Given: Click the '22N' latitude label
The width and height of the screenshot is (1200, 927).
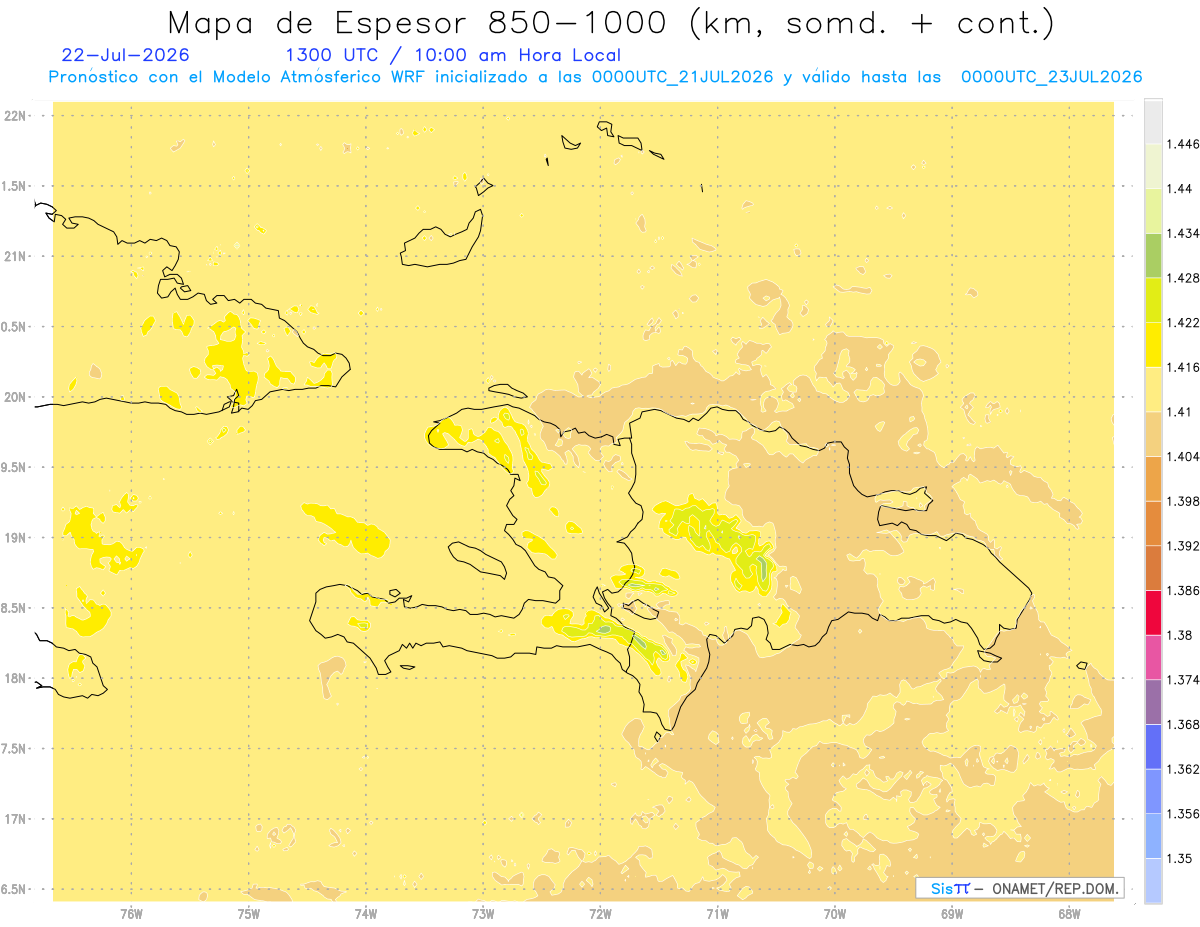Looking at the screenshot, I should tap(16, 116).
